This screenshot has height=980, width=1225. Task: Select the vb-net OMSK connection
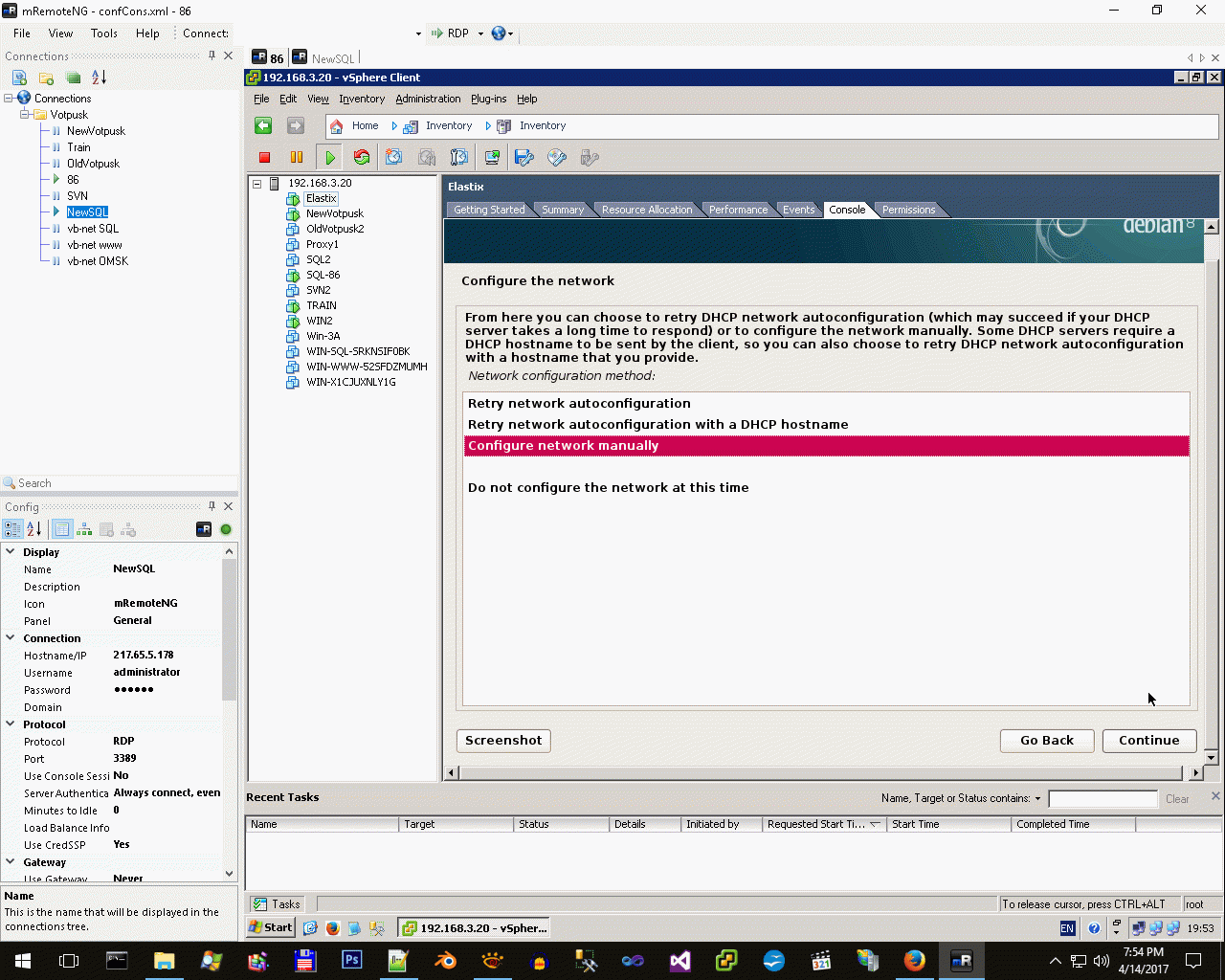pos(97,260)
